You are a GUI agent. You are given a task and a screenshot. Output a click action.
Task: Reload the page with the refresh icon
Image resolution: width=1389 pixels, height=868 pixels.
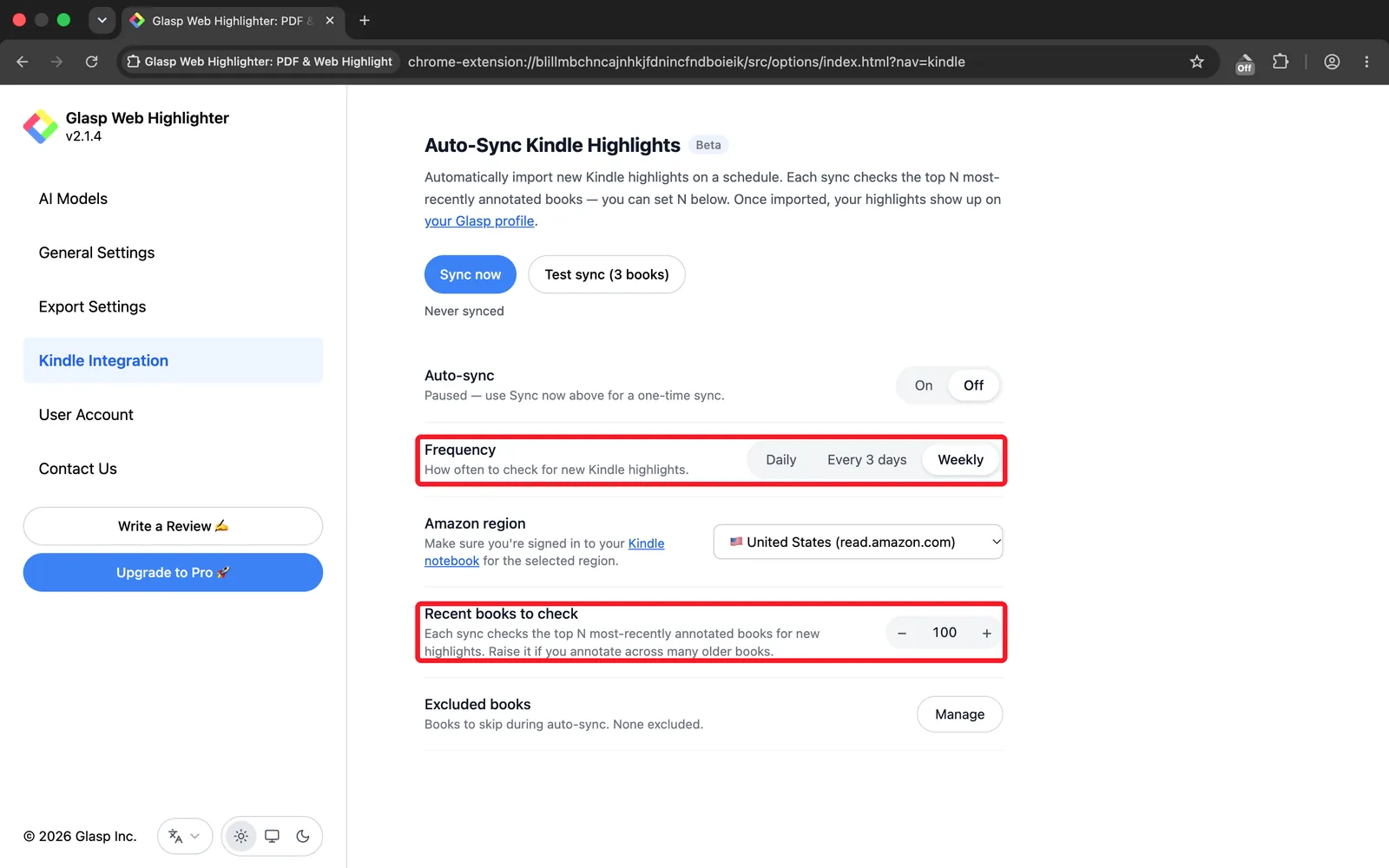pos(91,62)
